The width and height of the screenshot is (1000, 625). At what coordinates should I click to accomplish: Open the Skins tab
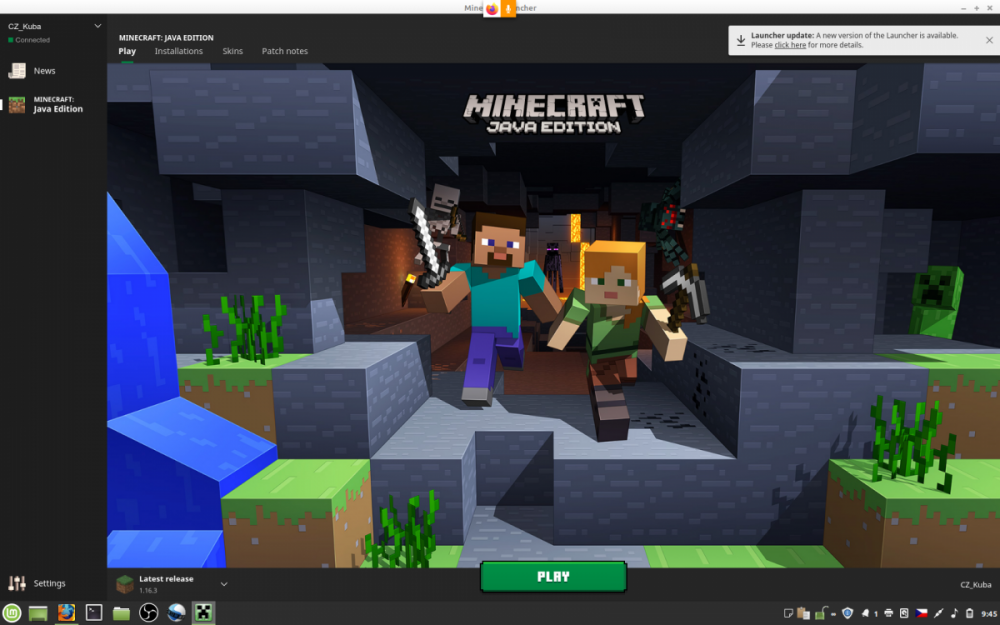pyautogui.click(x=232, y=51)
